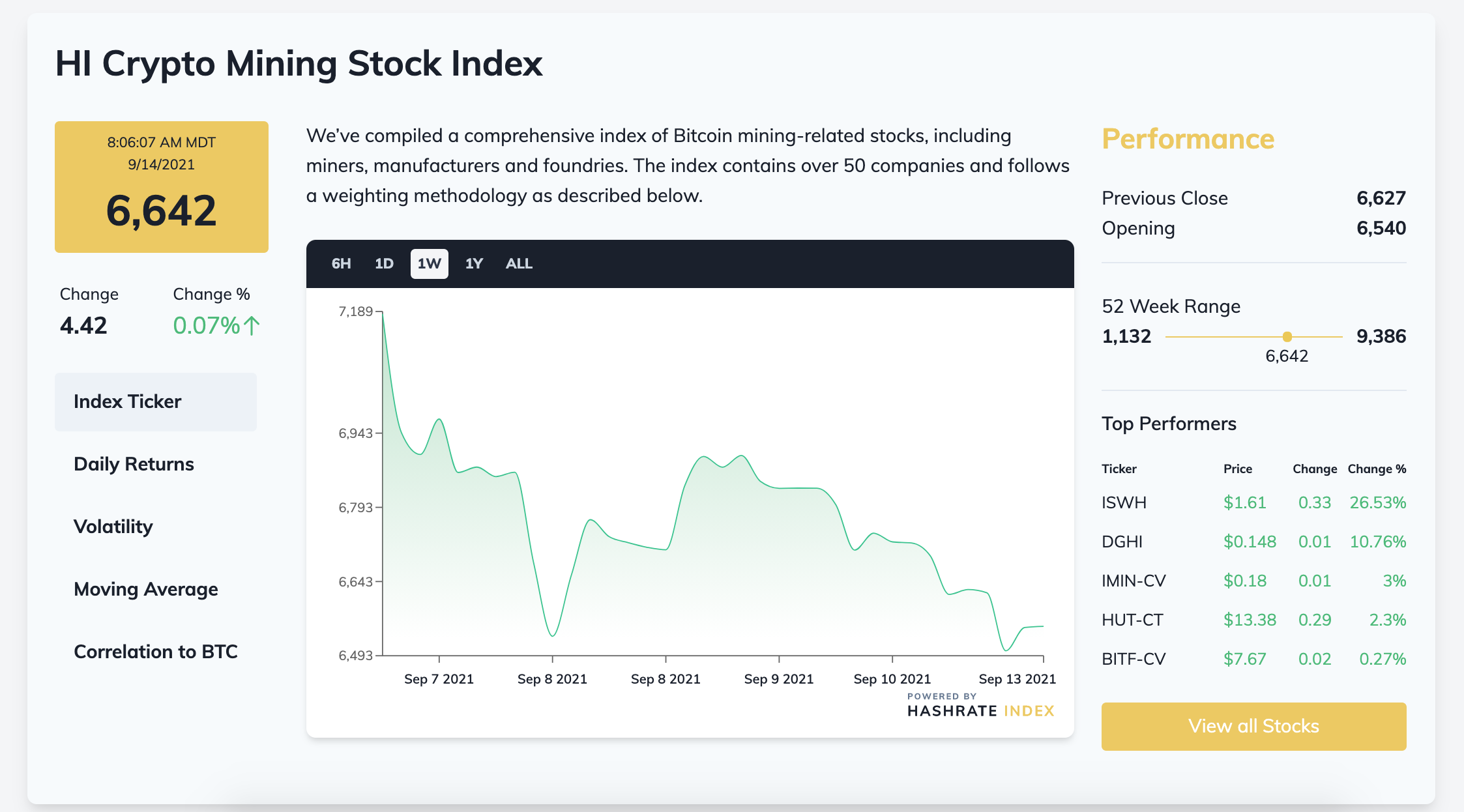Click the green up-arrow change indicator
Screen dimensions: 1464x812
(x=252, y=325)
